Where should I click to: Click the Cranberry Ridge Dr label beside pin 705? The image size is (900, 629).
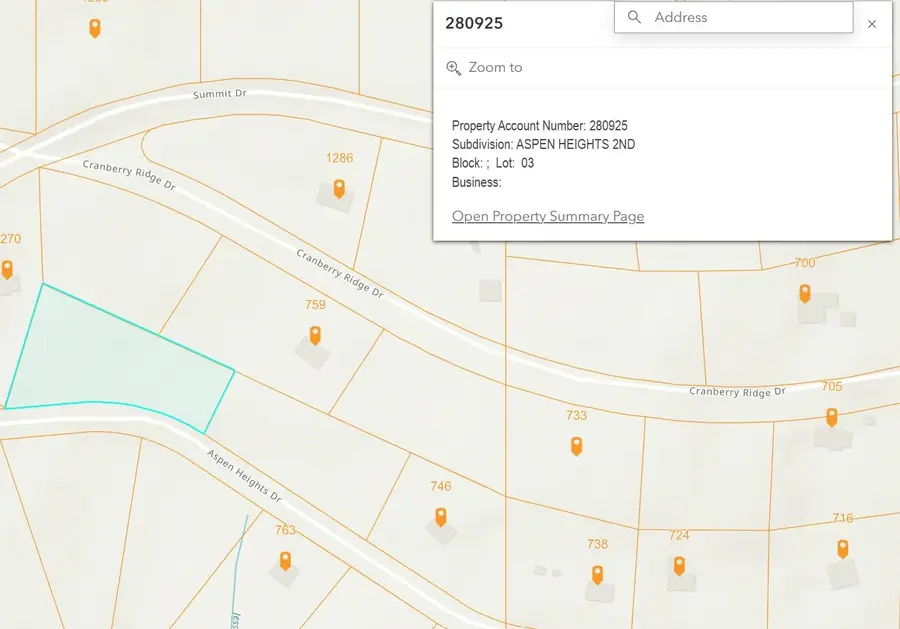(737, 391)
